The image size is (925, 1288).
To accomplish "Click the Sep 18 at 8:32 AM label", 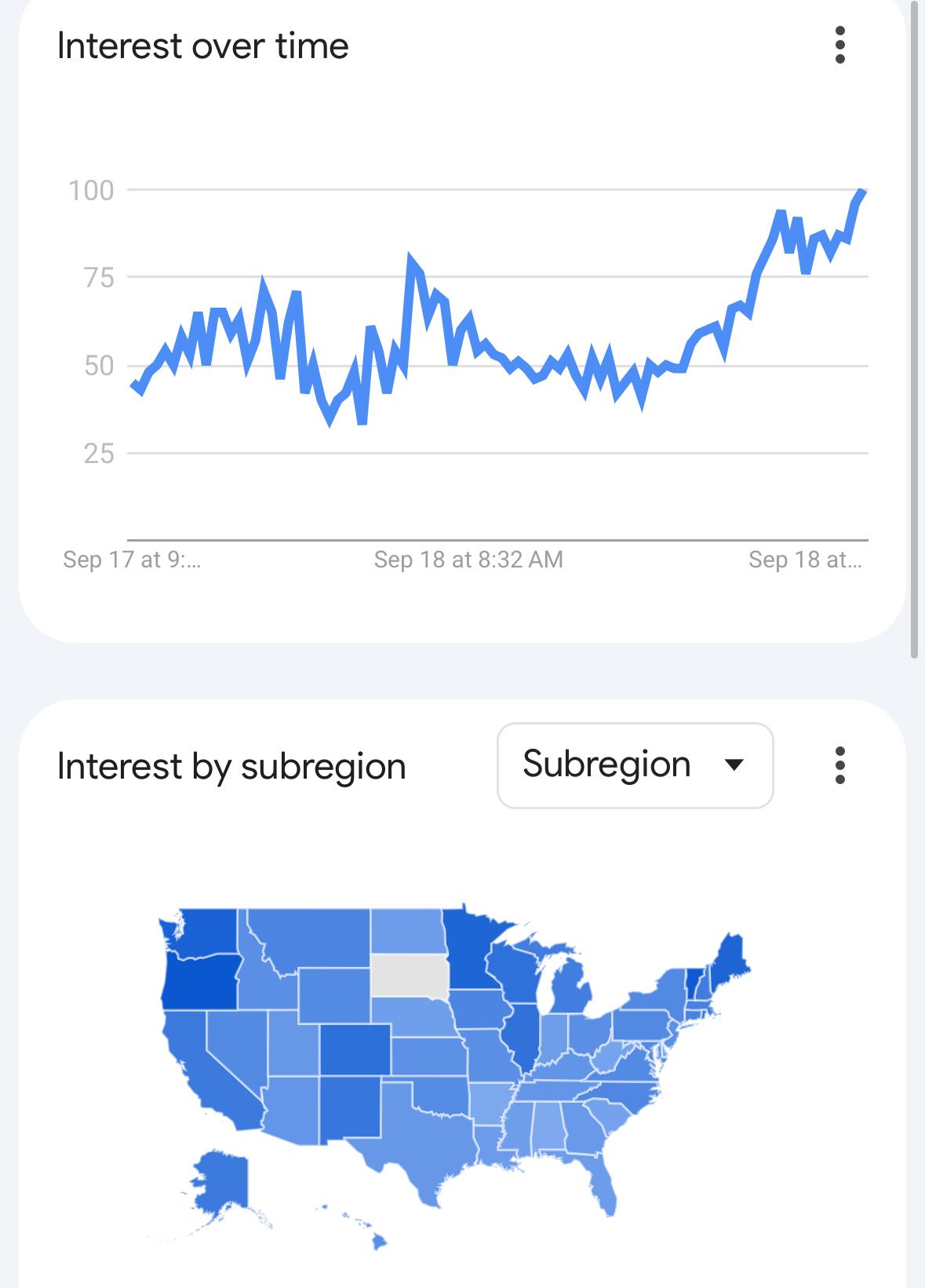I will tap(468, 560).
